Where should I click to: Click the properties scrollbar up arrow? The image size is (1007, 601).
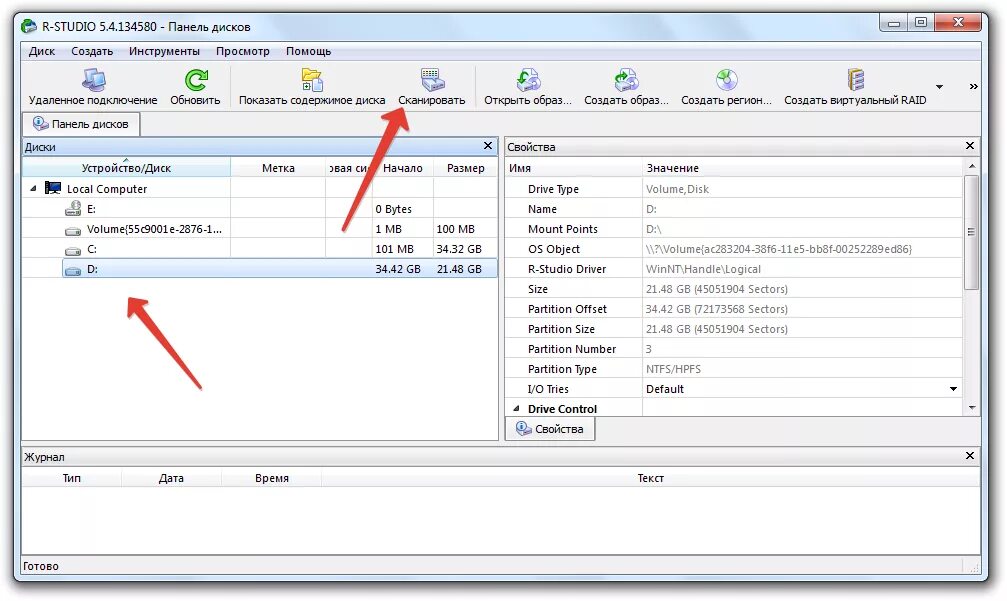(972, 166)
